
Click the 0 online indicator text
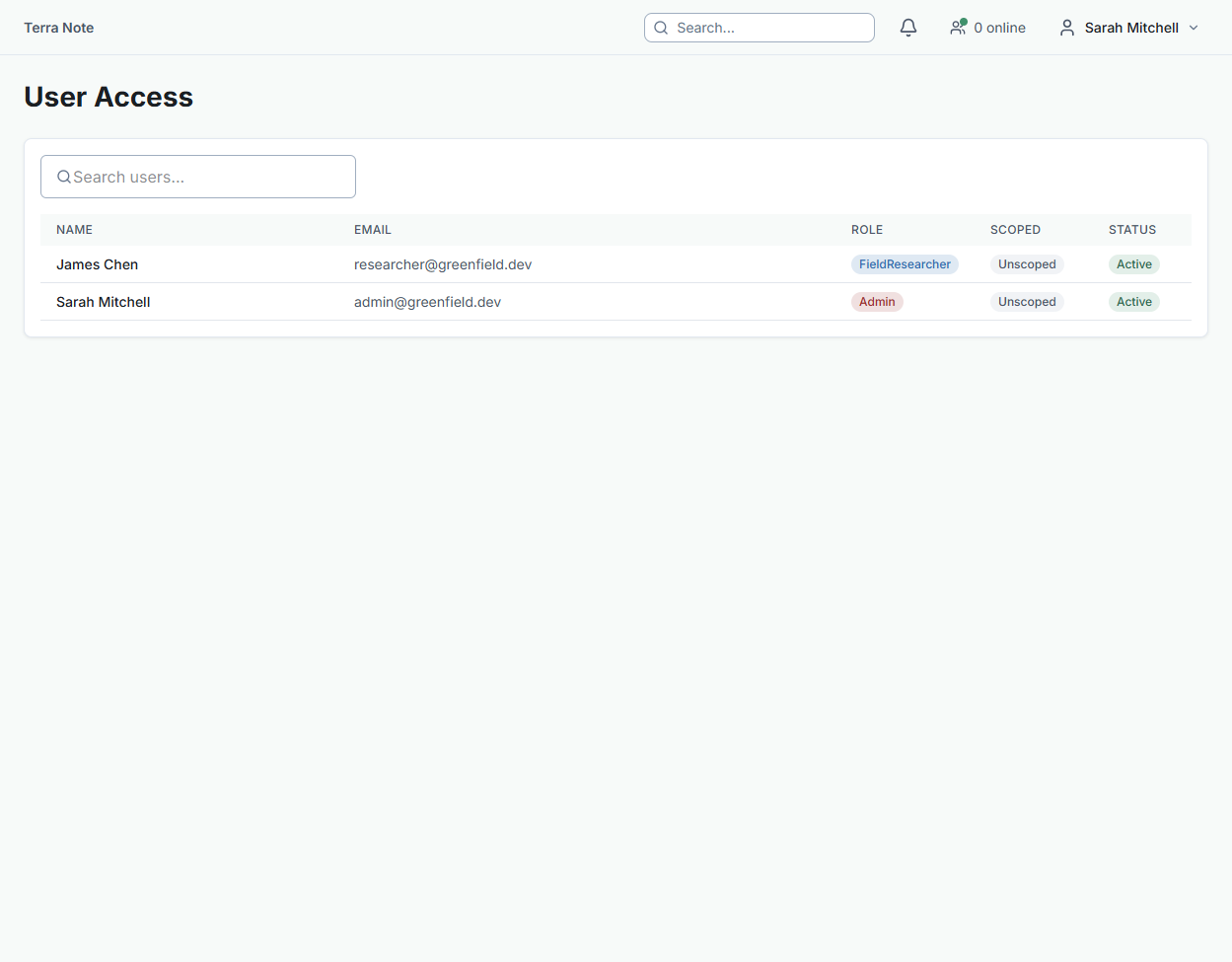[x=999, y=28]
